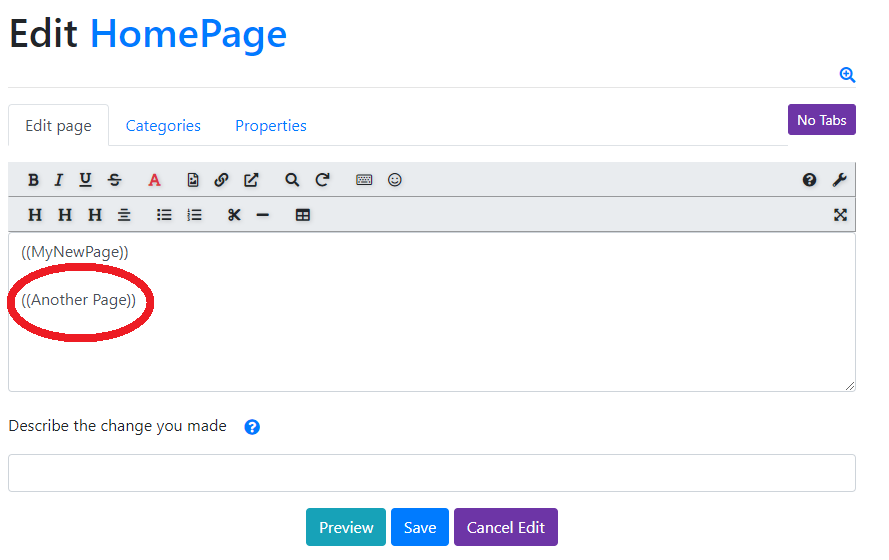Click the change description input field

coord(431,473)
